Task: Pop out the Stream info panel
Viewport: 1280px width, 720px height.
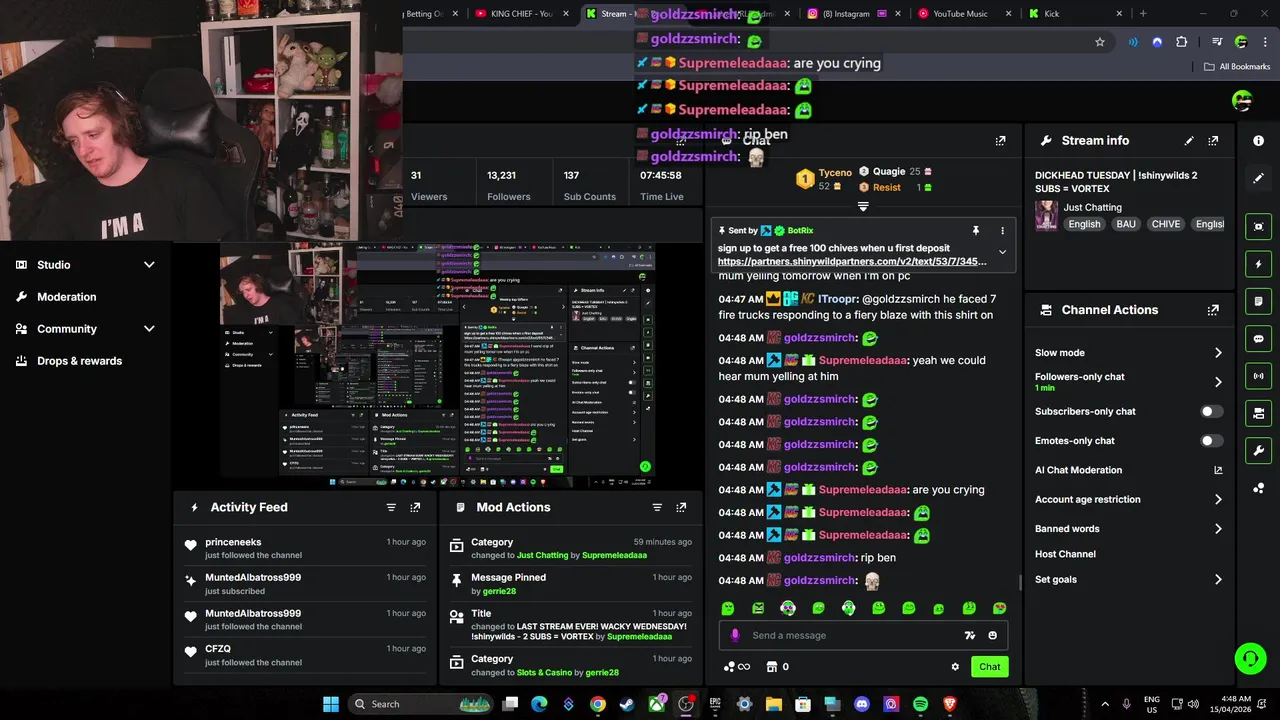Action: (1213, 141)
